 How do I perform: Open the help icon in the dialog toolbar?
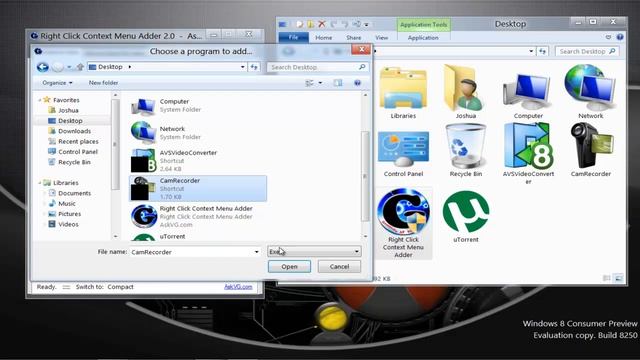[x=357, y=83]
